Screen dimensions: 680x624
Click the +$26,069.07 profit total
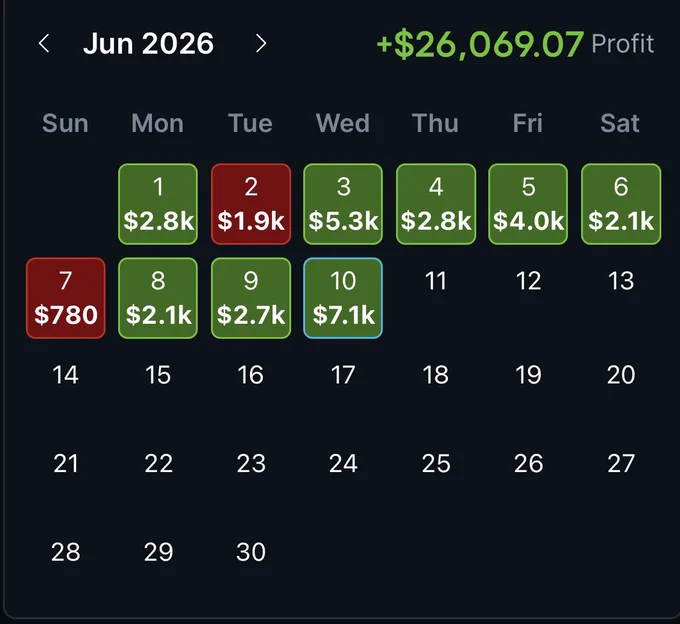480,44
